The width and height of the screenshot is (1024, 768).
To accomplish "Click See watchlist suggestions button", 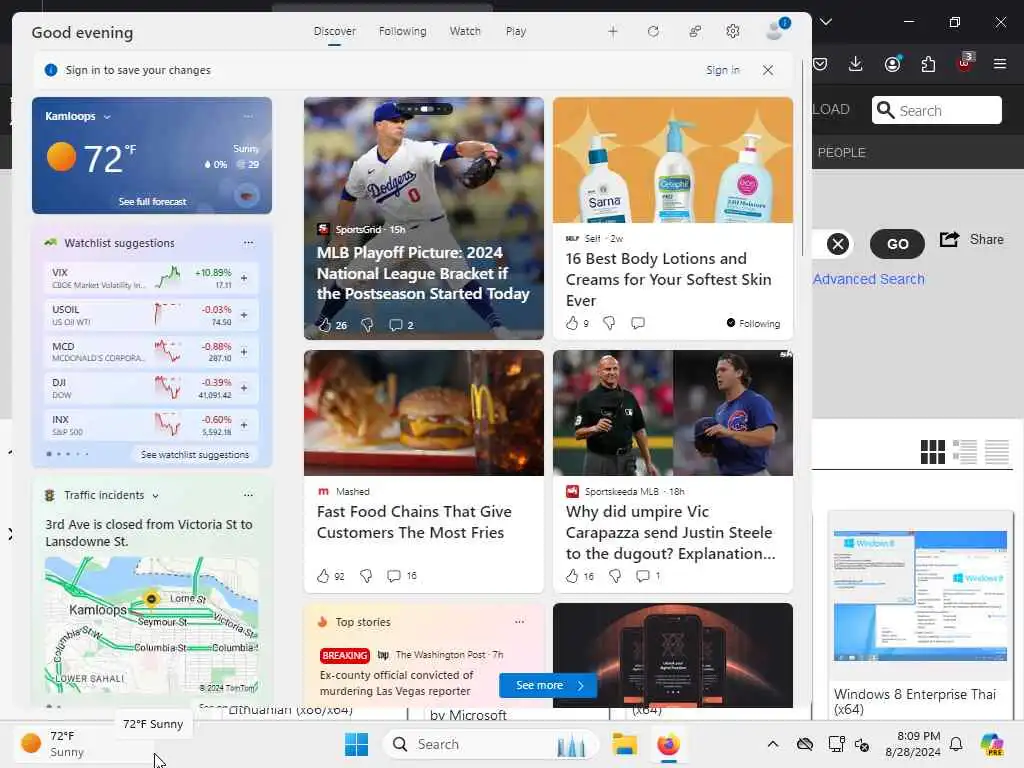I will click(x=195, y=455).
